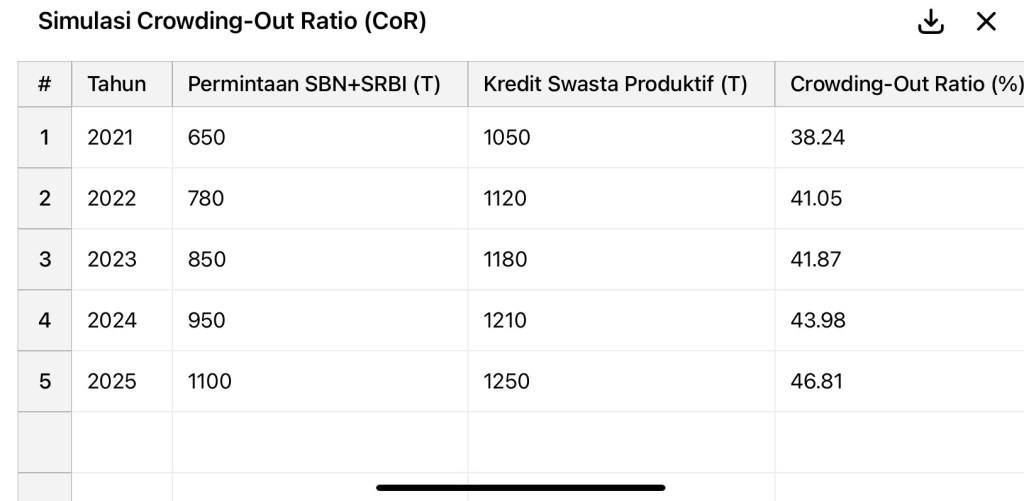The image size is (1024, 501).
Task: Select the ratio cell 46.81
Action: click(817, 381)
